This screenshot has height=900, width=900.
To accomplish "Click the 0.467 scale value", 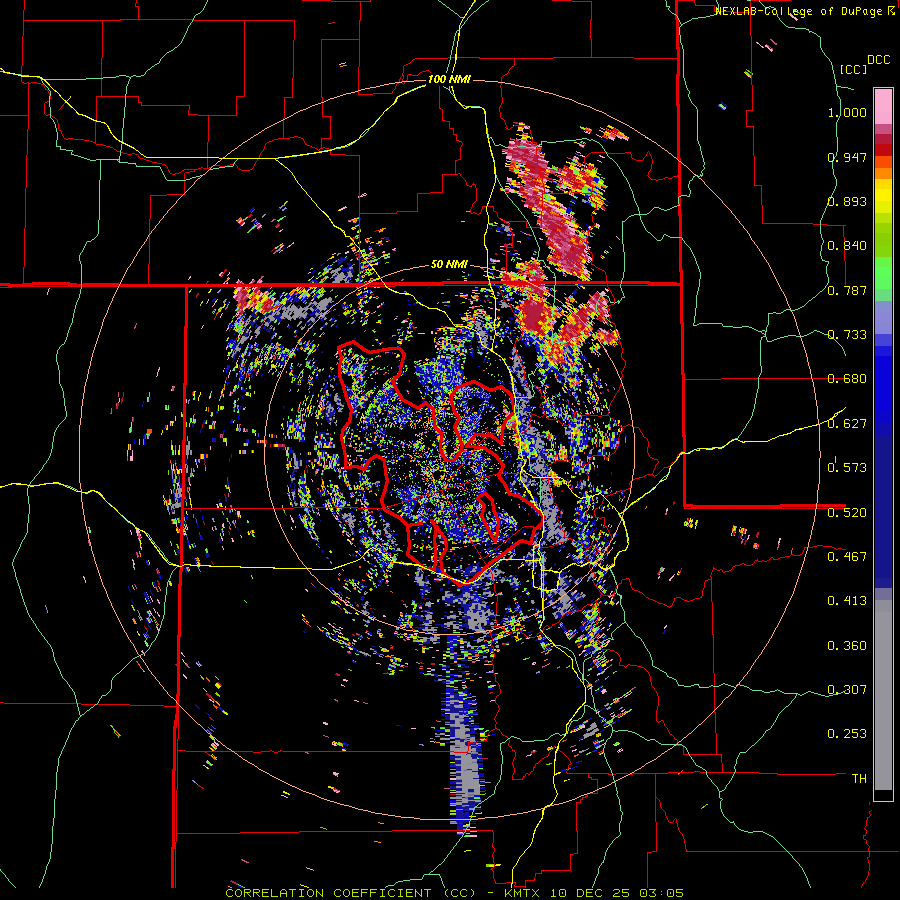I will [847, 557].
